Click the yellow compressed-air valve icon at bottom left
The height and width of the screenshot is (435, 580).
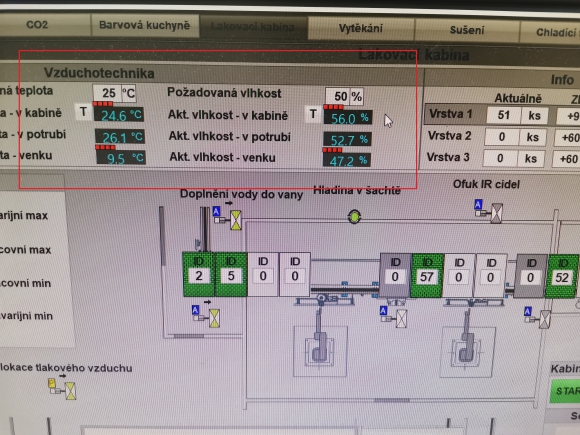click(x=71, y=391)
